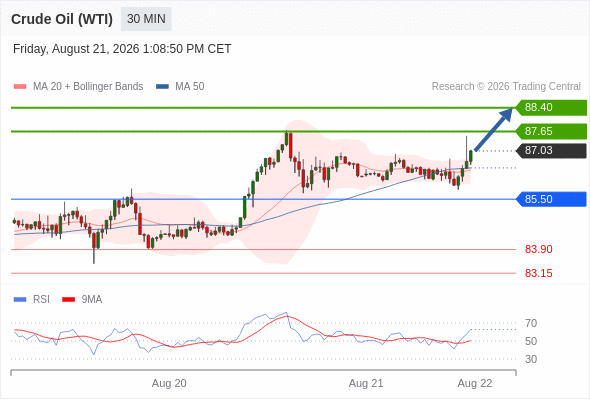
Task: Click the MA 20 + Bollinger Bands legend text
Action: point(88,87)
